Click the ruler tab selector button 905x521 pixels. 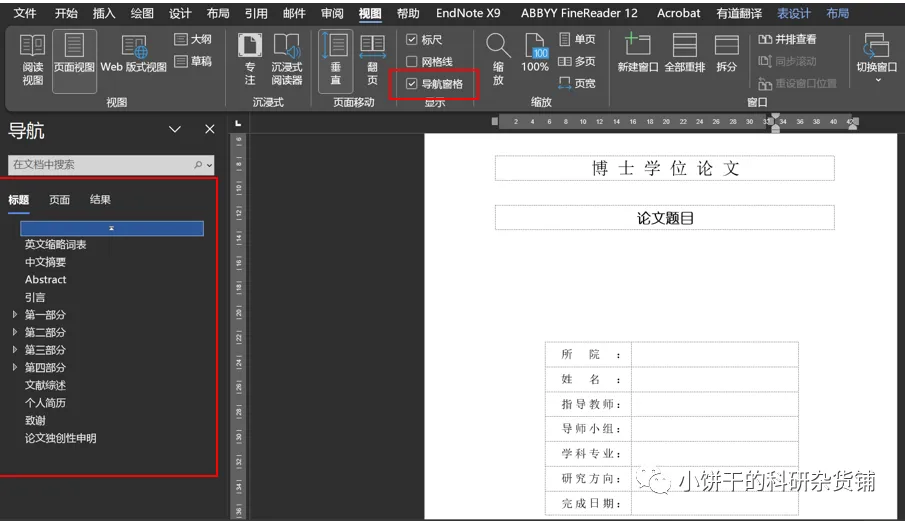coord(238,123)
